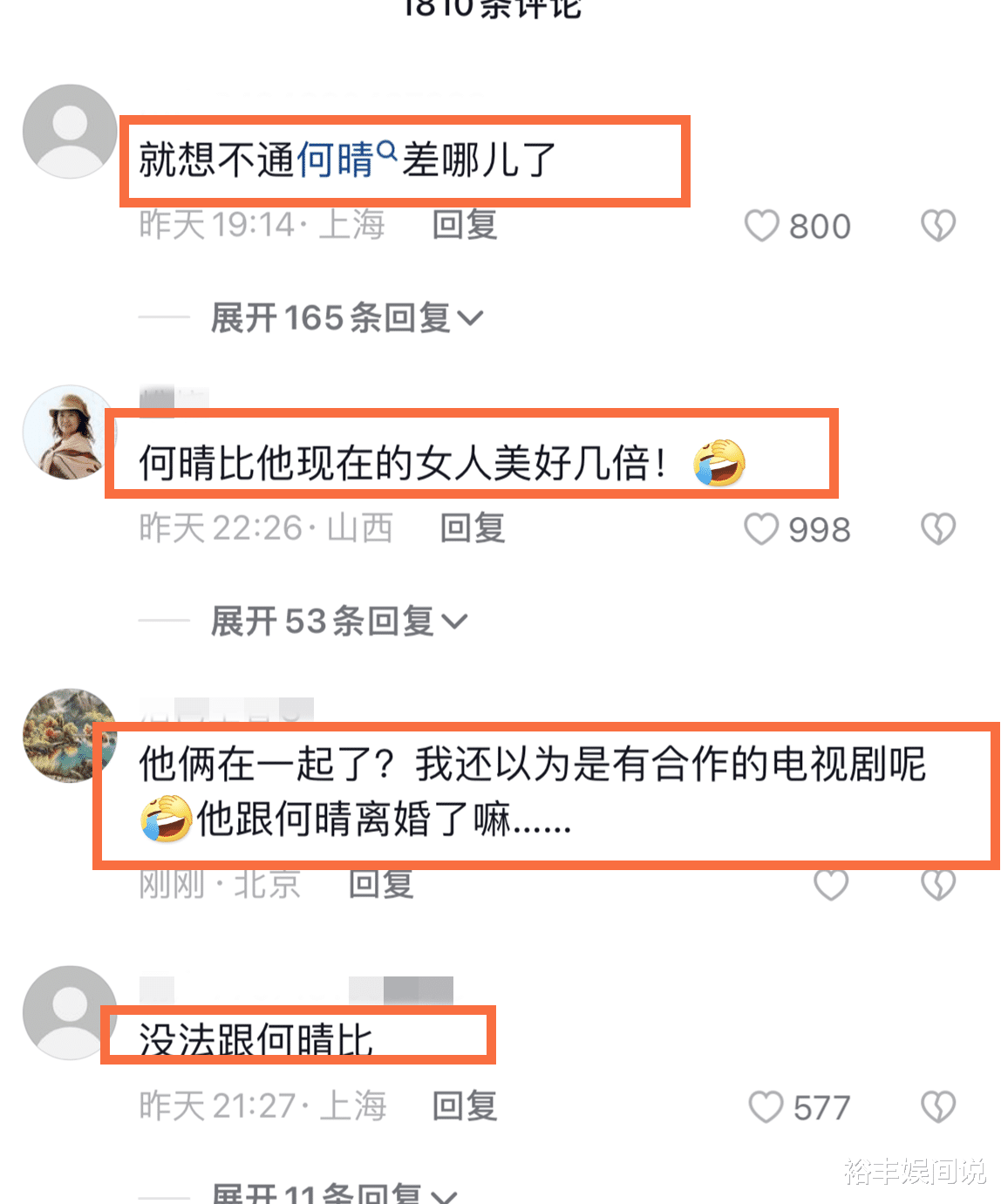
Task: Open the profile with the landscape painting avatar
Action: coord(70,736)
